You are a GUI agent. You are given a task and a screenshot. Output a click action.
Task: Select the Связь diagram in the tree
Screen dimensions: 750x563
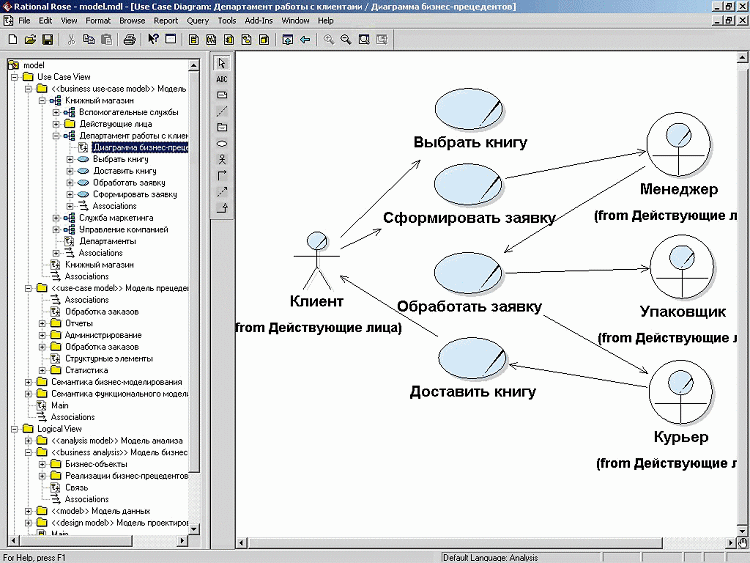click(77, 487)
